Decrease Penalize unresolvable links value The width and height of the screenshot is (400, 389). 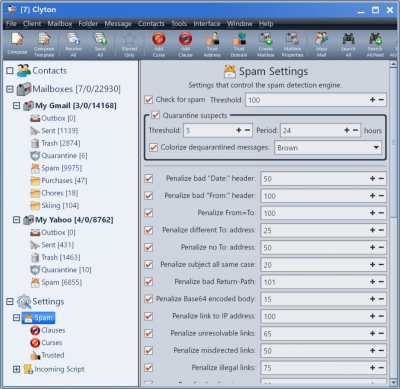coord(381,333)
